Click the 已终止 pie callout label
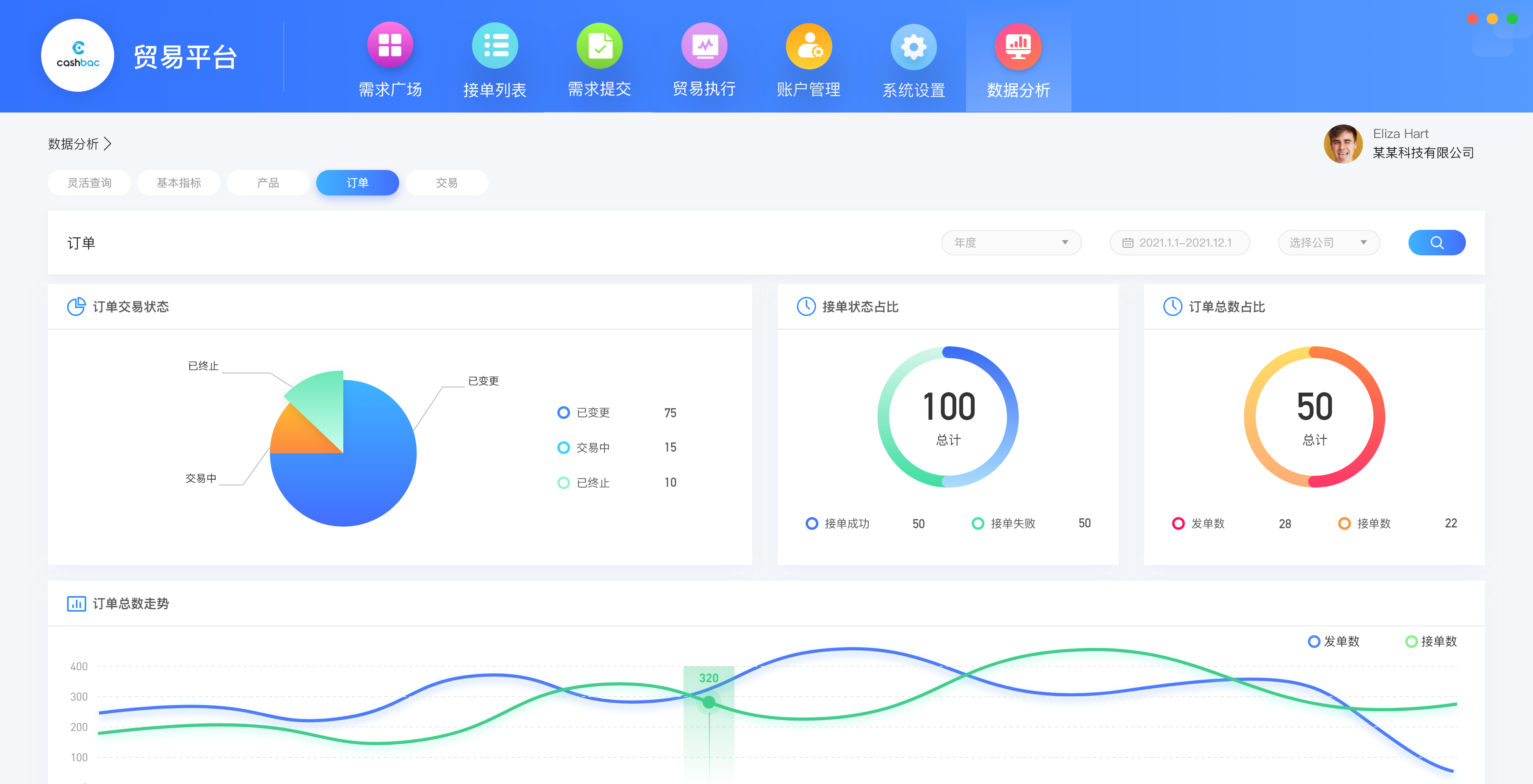This screenshot has width=1533, height=784. pyautogui.click(x=203, y=366)
